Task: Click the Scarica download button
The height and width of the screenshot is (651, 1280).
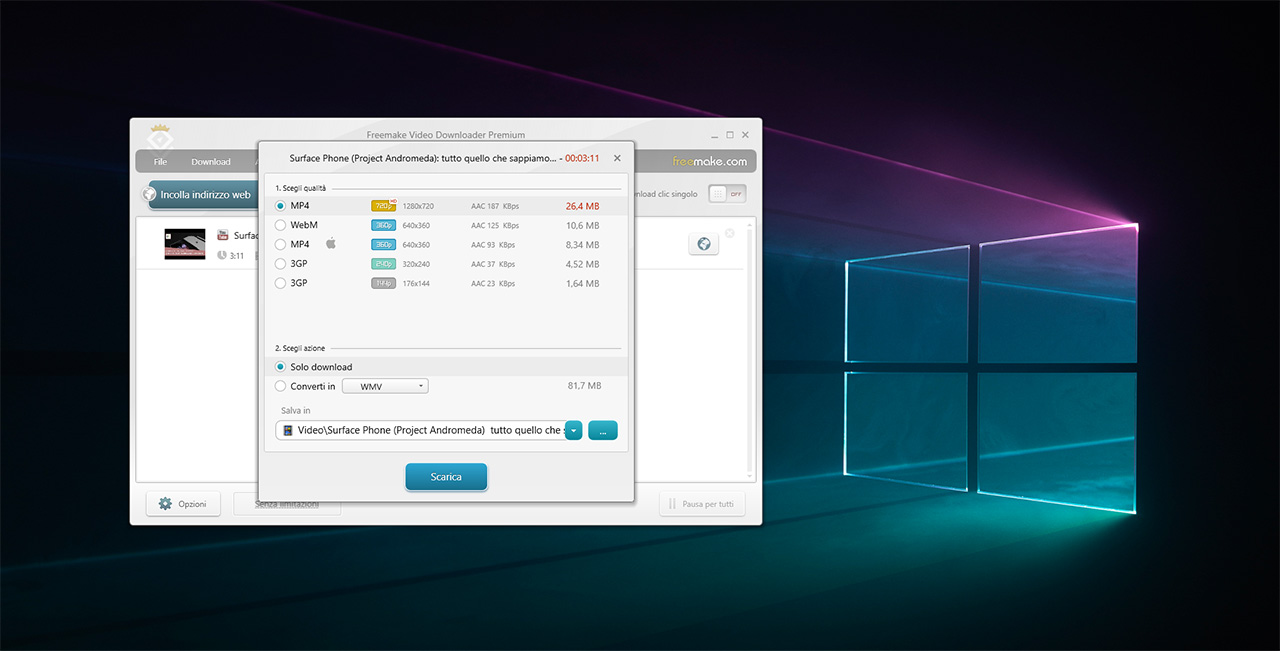Action: [x=446, y=477]
